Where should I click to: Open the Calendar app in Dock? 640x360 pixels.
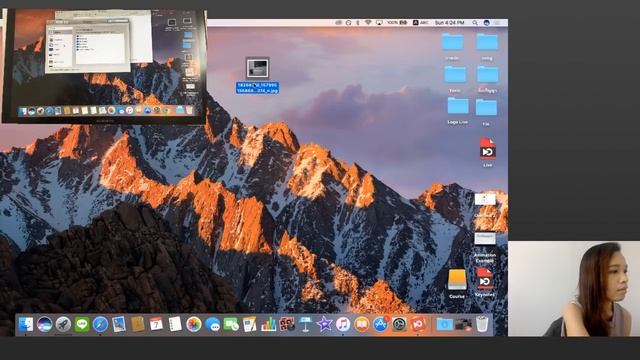pos(156,324)
